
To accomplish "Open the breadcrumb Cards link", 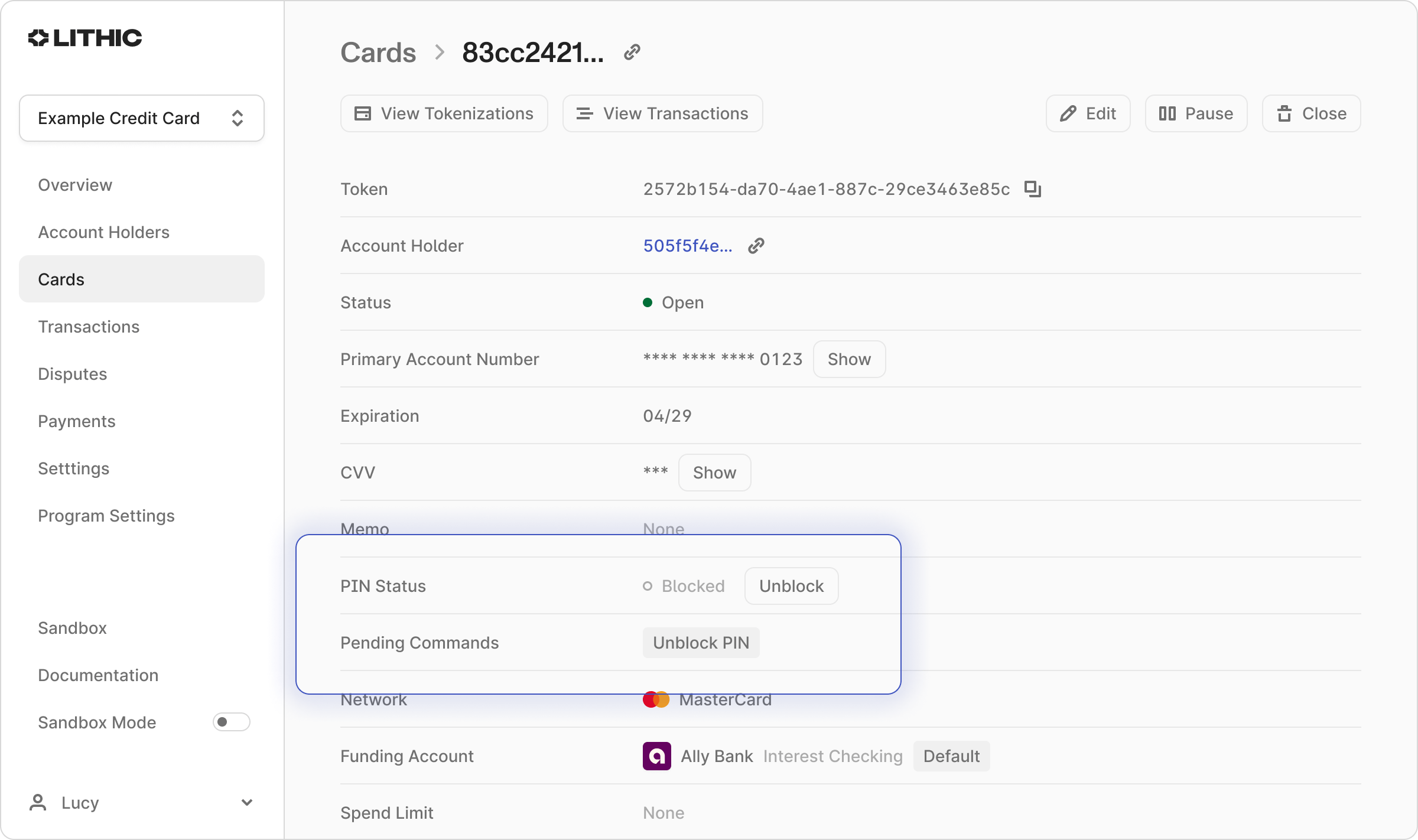I will [378, 52].
